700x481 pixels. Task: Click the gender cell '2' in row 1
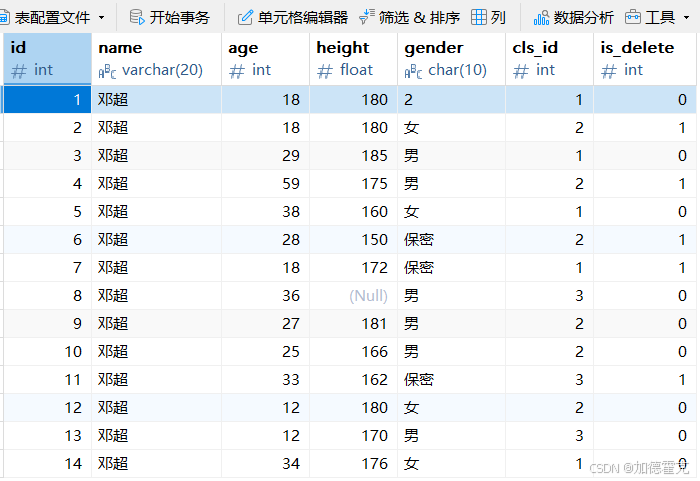451,100
